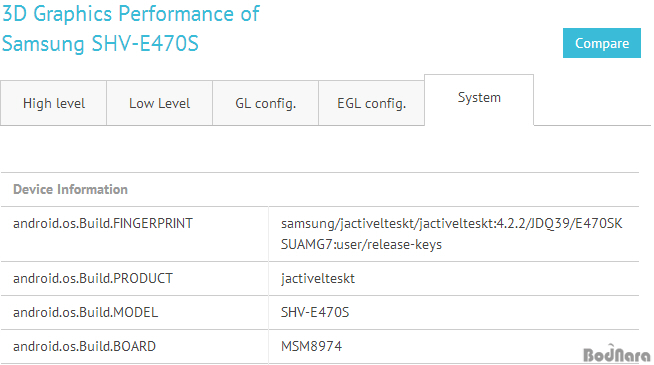The width and height of the screenshot is (654, 365).
Task: Select the android.os.Build.BOARD label
Action: point(84,346)
